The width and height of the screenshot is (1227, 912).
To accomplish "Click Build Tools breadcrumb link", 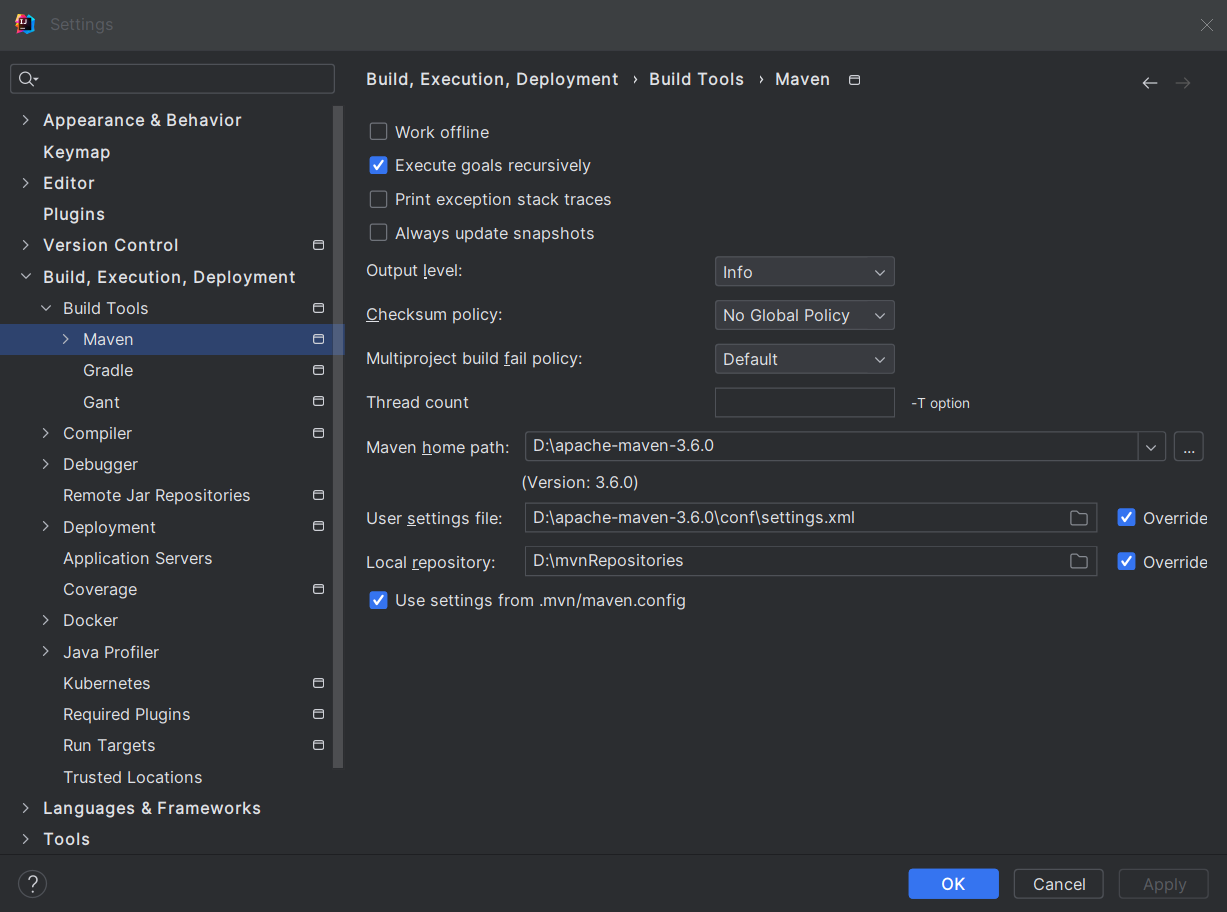I will [x=697, y=79].
